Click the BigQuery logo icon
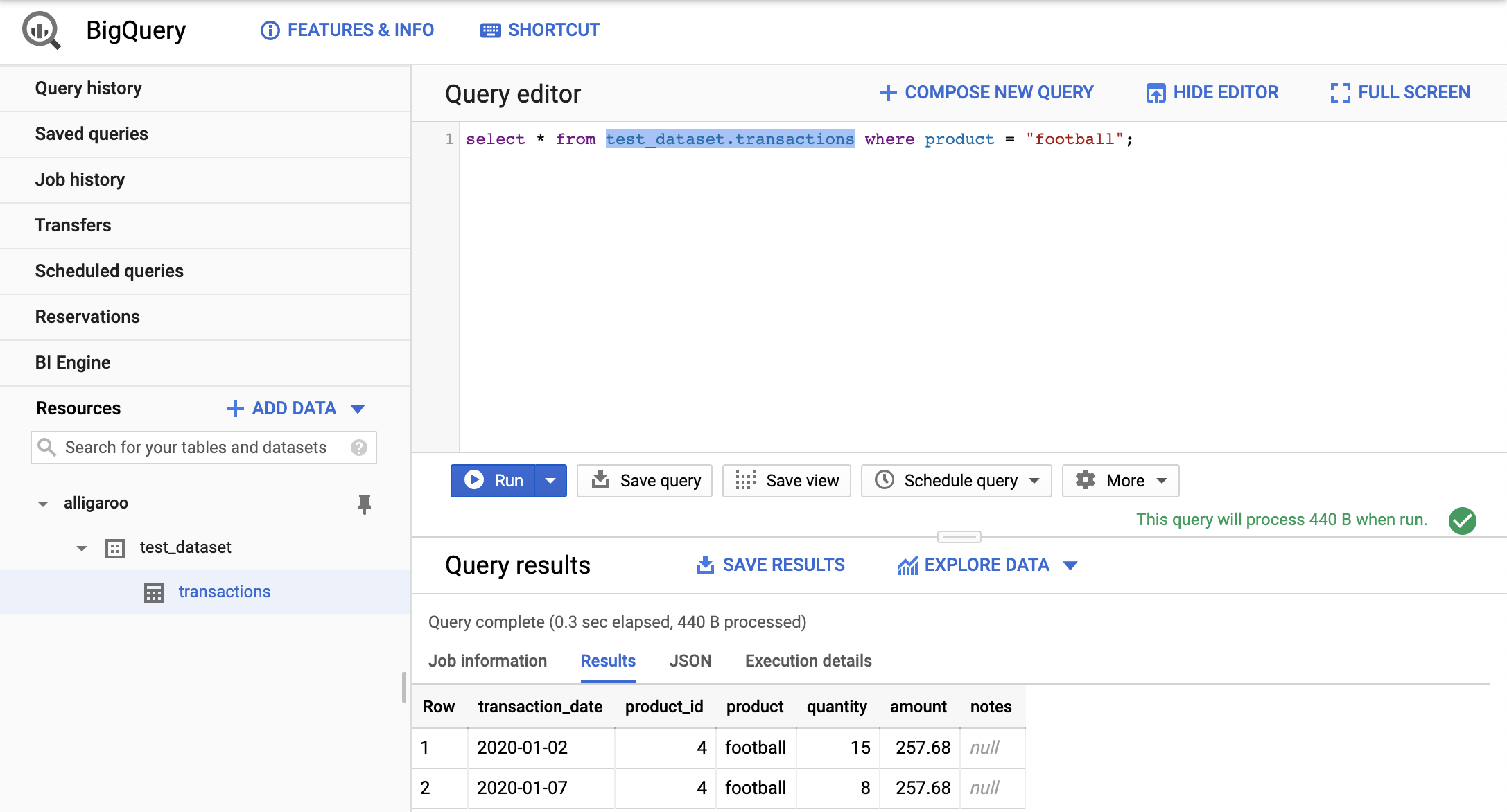The width and height of the screenshot is (1507, 812). pos(42,30)
